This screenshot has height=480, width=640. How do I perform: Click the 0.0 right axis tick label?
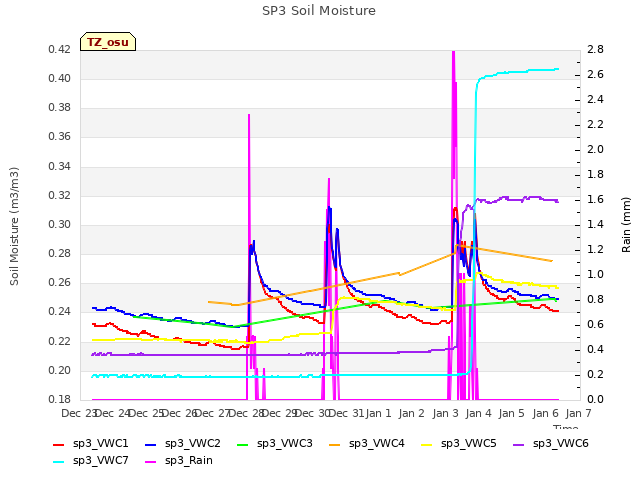595,399
